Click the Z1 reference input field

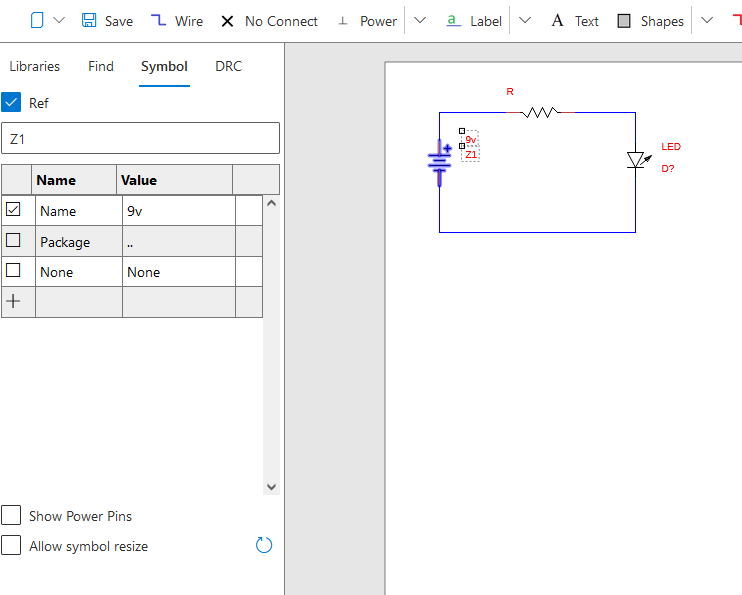coord(140,138)
